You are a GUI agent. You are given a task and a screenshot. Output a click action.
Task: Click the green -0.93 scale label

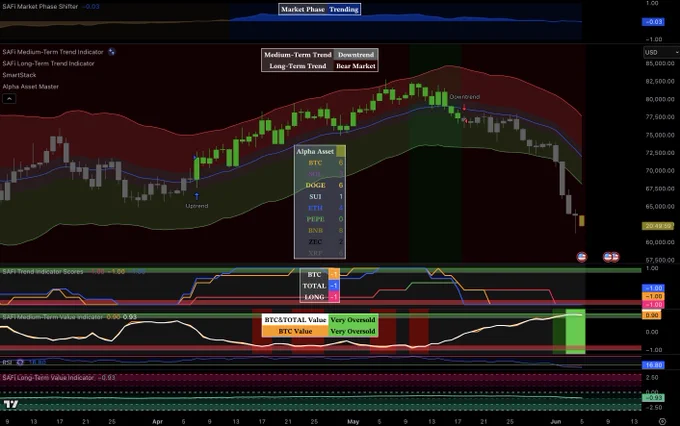pos(653,397)
